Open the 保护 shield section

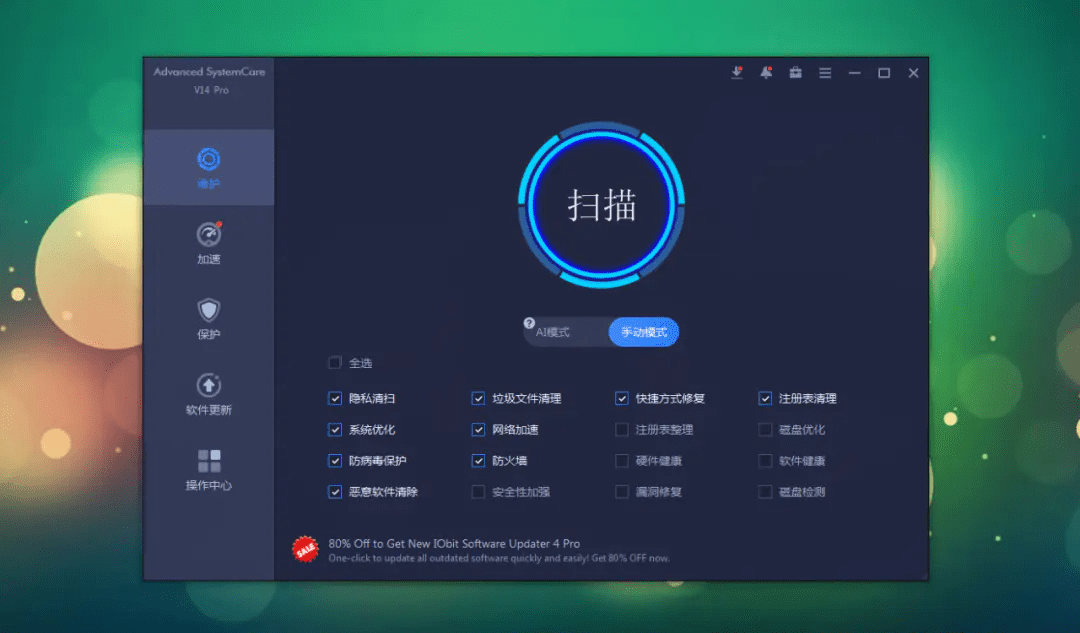click(209, 319)
